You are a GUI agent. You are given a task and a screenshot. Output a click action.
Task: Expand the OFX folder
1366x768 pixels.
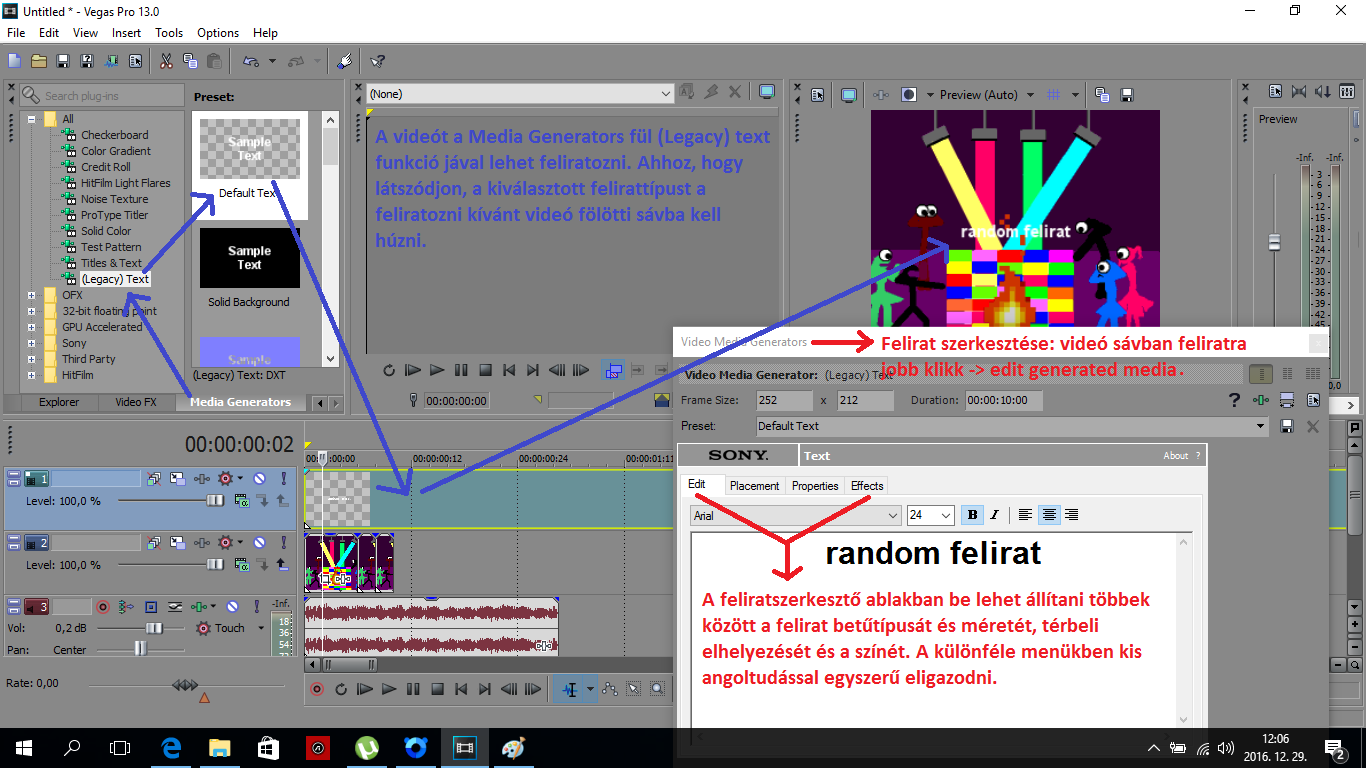(32, 295)
